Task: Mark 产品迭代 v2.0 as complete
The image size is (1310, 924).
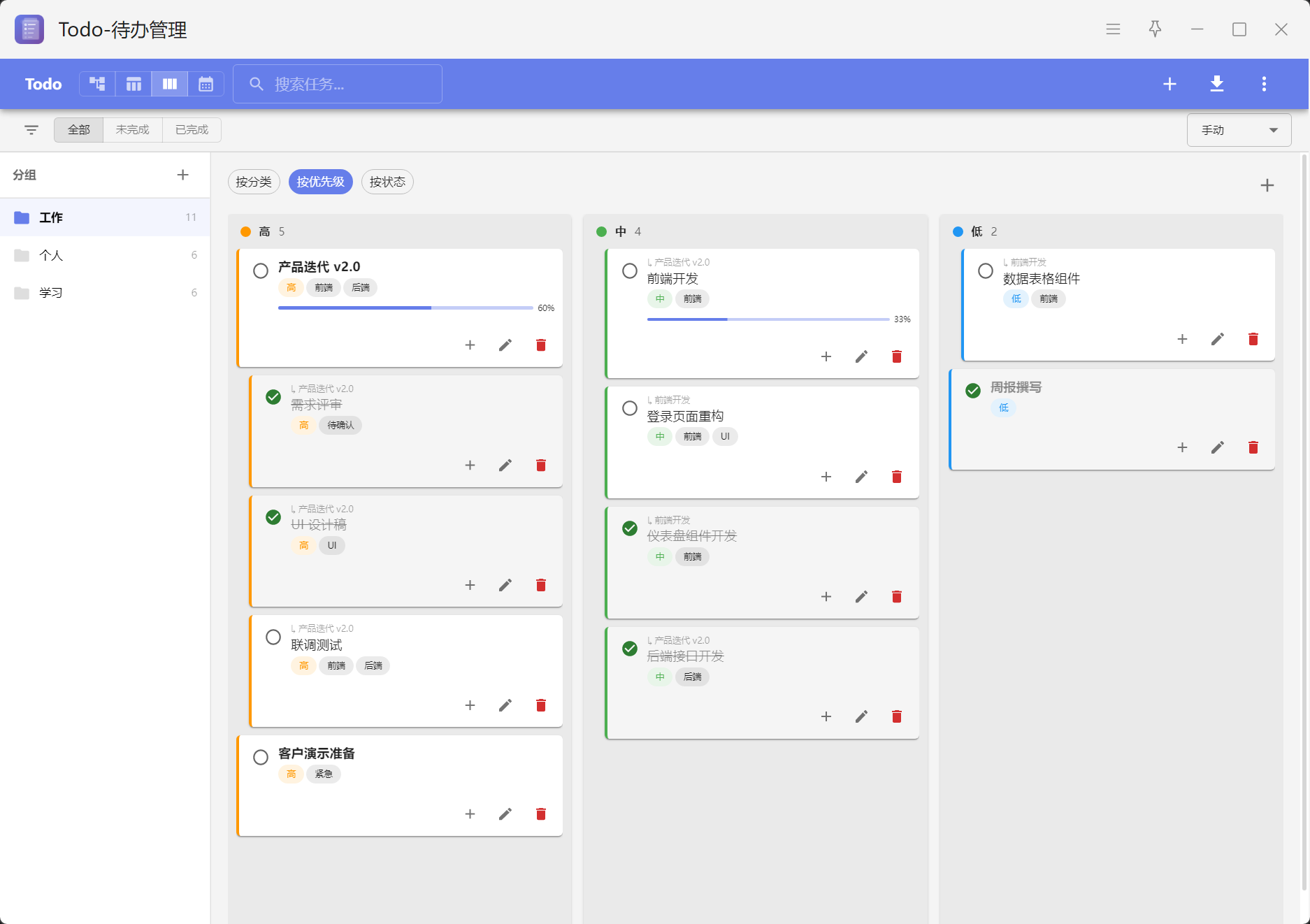Action: (261, 270)
